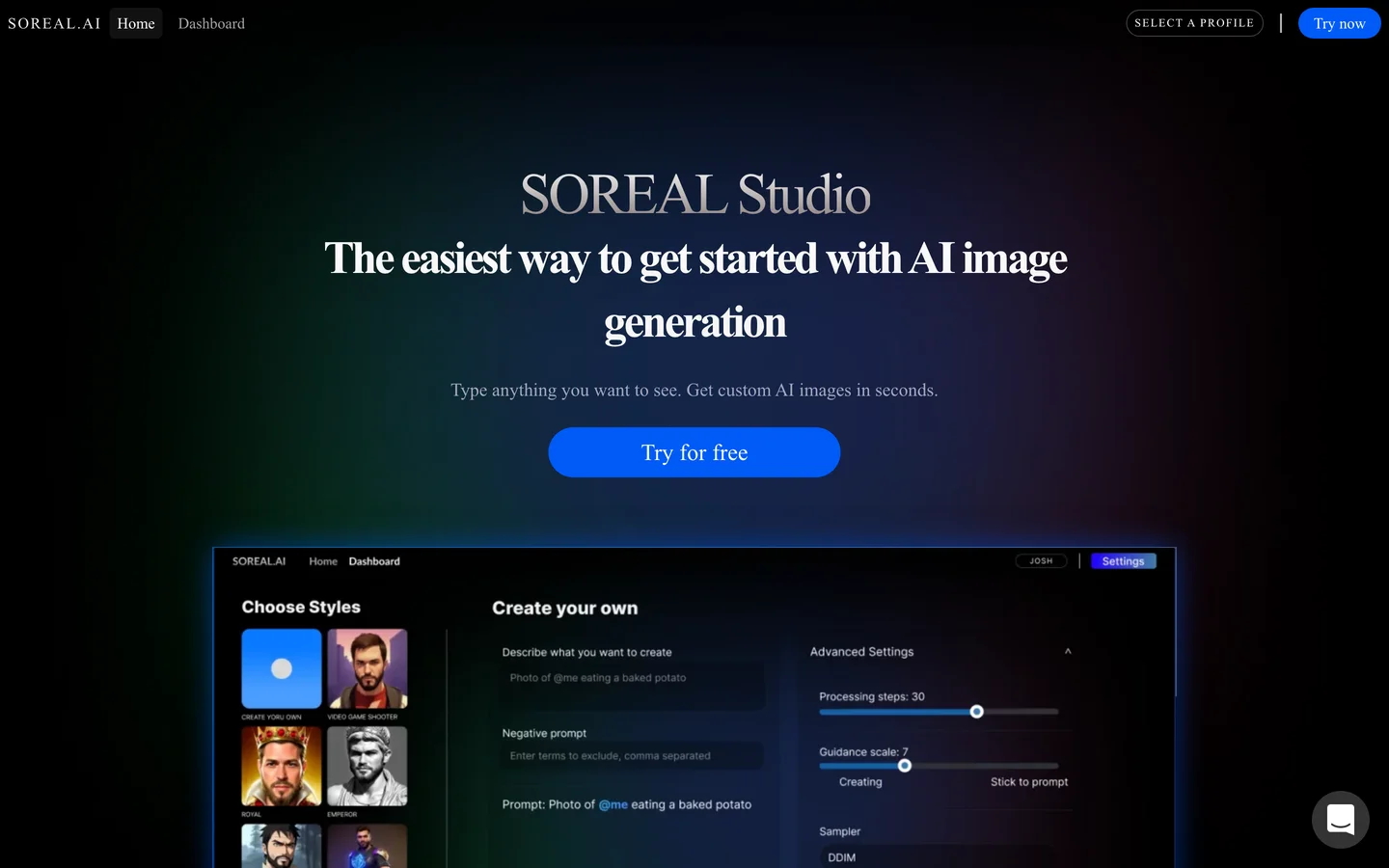Open the Dashboard nav tab
The height and width of the screenshot is (868, 1389).
pyautogui.click(x=211, y=23)
